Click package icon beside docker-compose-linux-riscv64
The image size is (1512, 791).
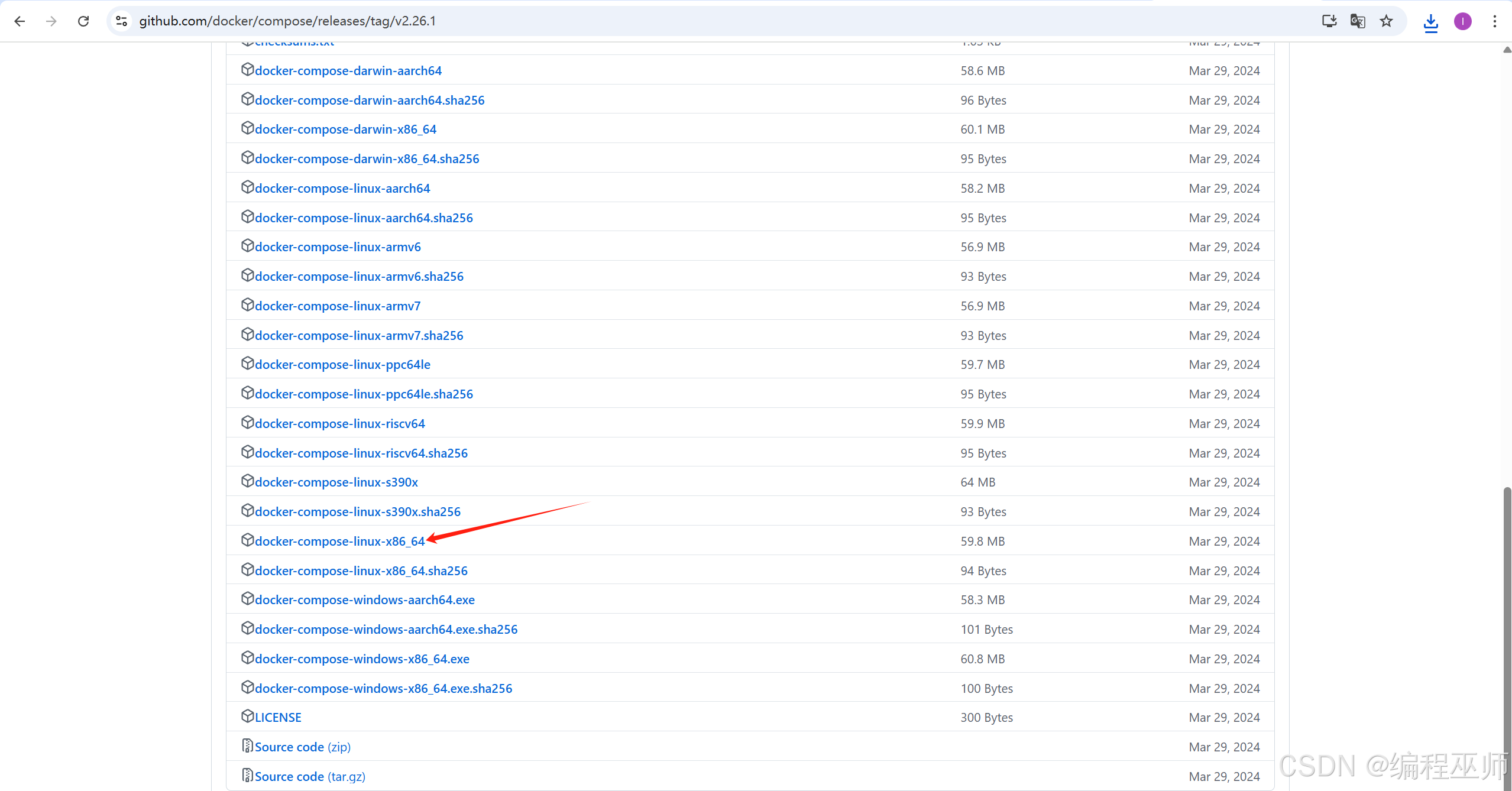(x=247, y=422)
